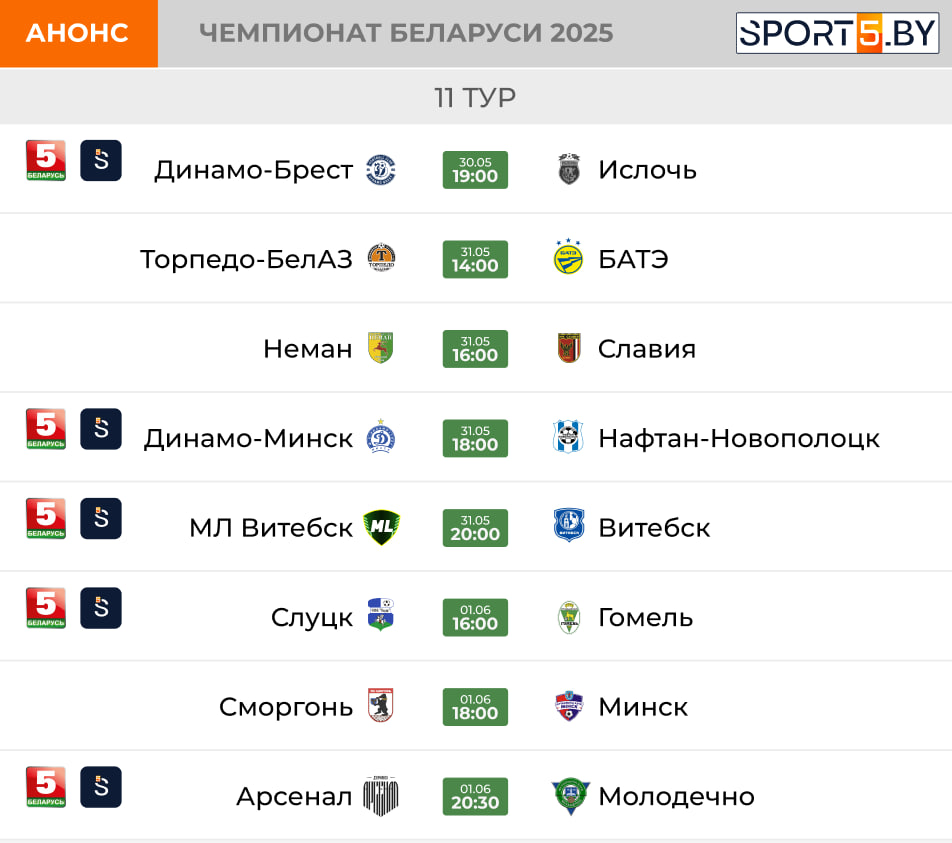Click the dark S streaming icon in Slutsk row
952x843 pixels.
pos(101,608)
